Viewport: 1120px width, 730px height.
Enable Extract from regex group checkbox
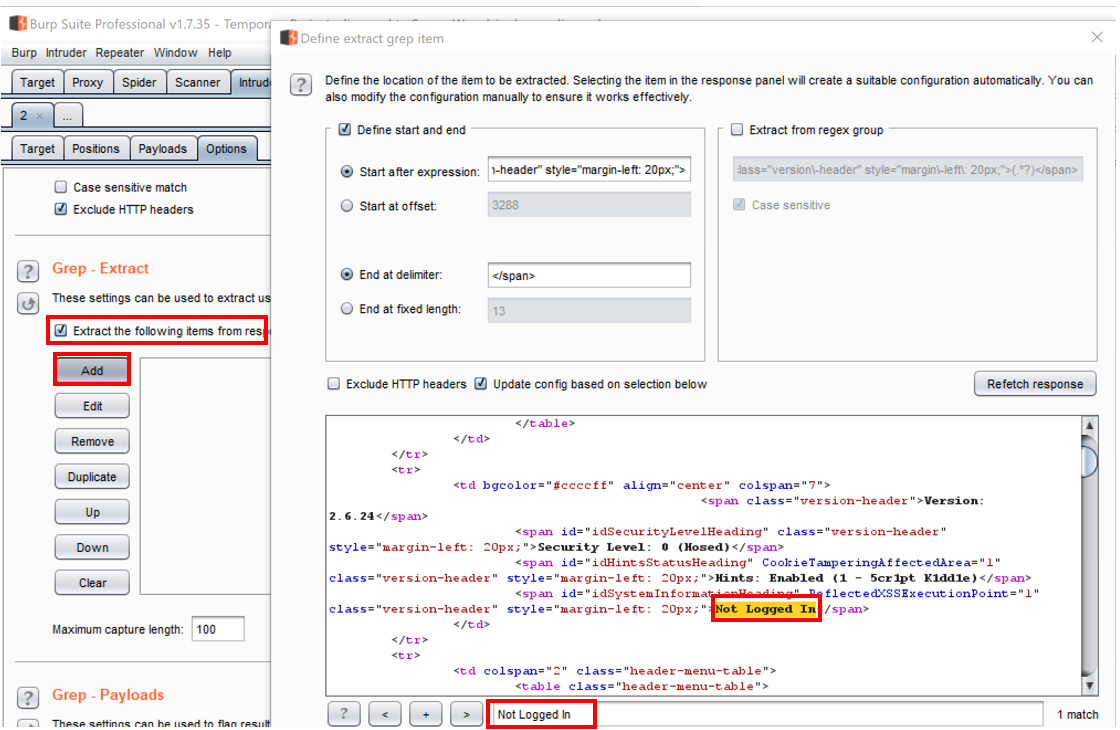(x=737, y=130)
